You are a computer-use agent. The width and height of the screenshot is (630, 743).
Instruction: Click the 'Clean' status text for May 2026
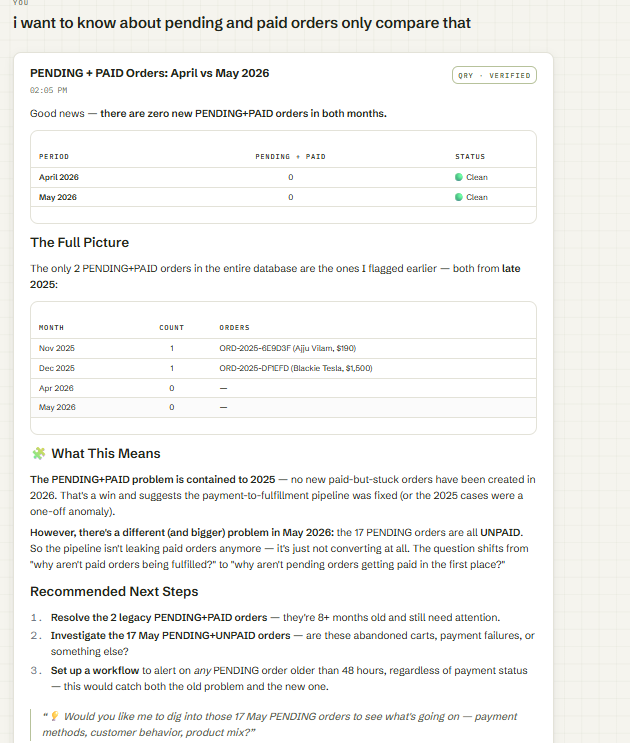477,197
